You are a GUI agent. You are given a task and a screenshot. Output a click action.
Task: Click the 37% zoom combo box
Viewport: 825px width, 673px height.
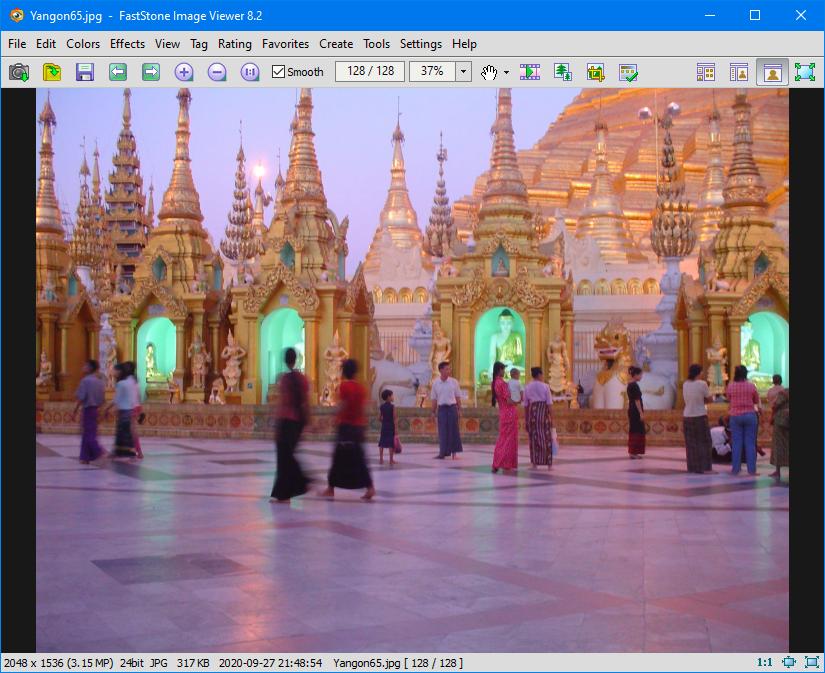432,72
